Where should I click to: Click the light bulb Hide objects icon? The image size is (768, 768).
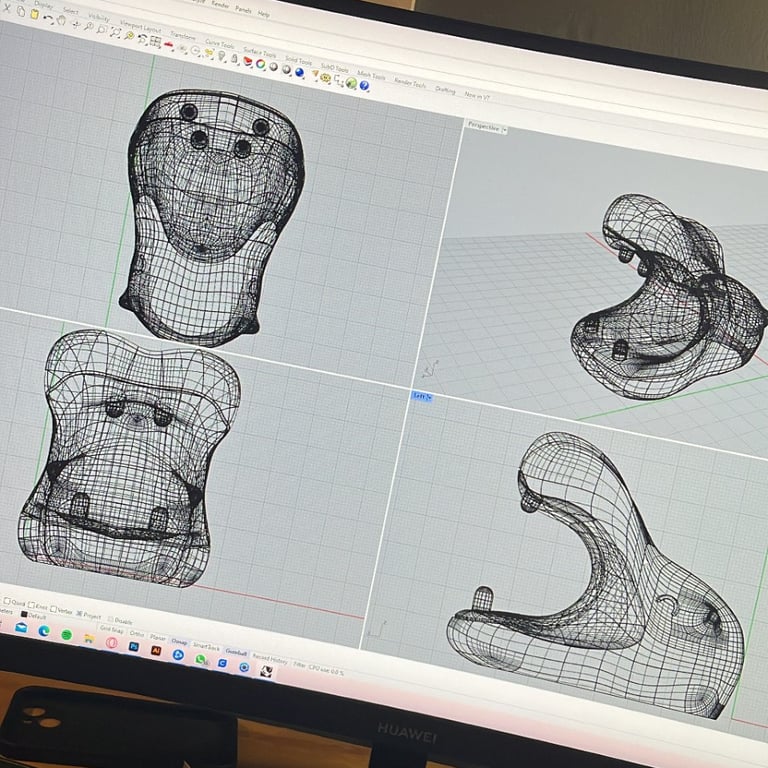coord(221,56)
